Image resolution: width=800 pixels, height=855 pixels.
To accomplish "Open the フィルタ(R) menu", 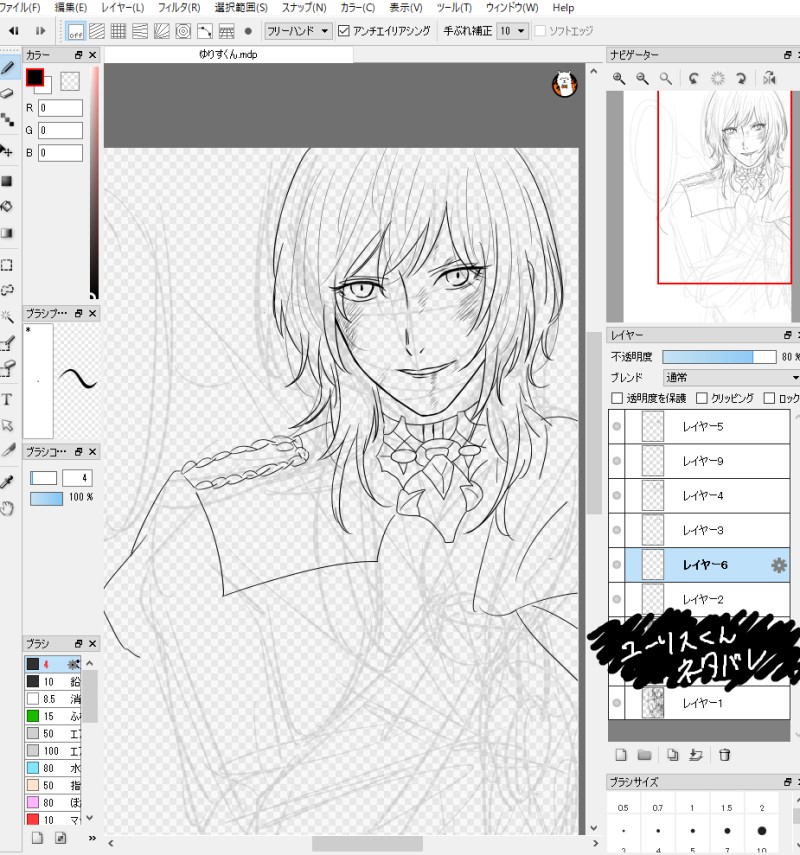I will point(179,8).
